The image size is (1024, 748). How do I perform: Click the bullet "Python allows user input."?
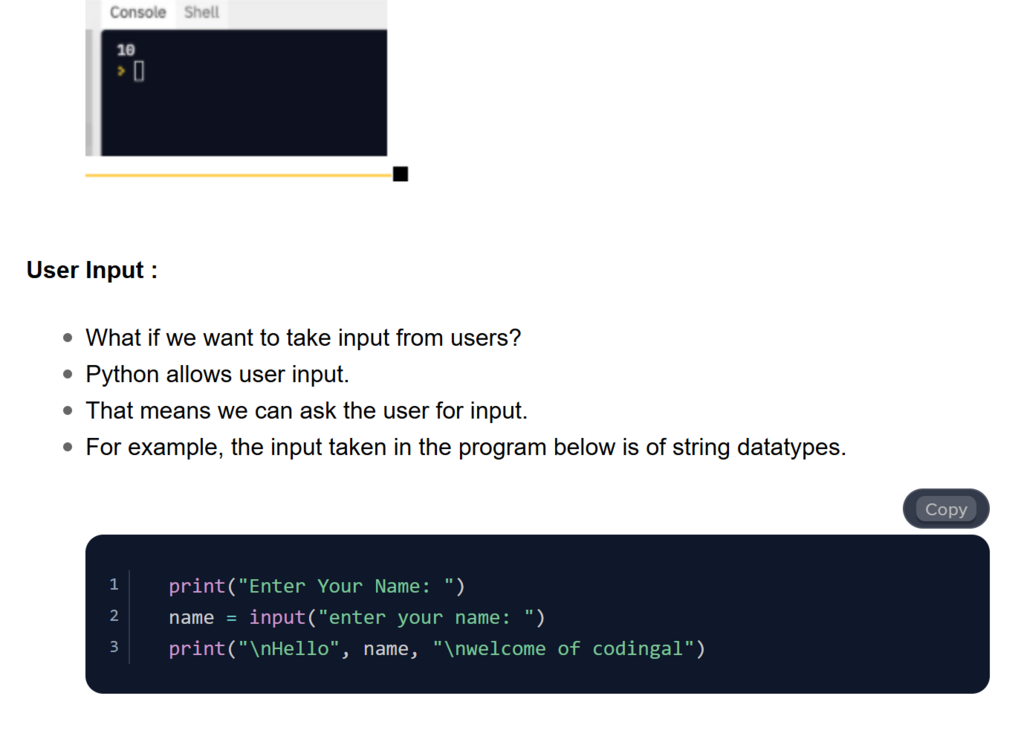click(x=217, y=375)
